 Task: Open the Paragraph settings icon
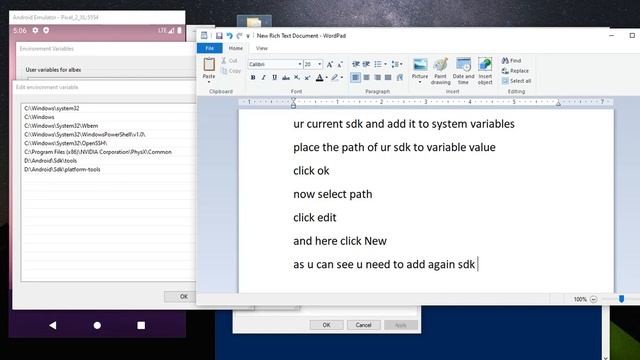click(x=400, y=78)
